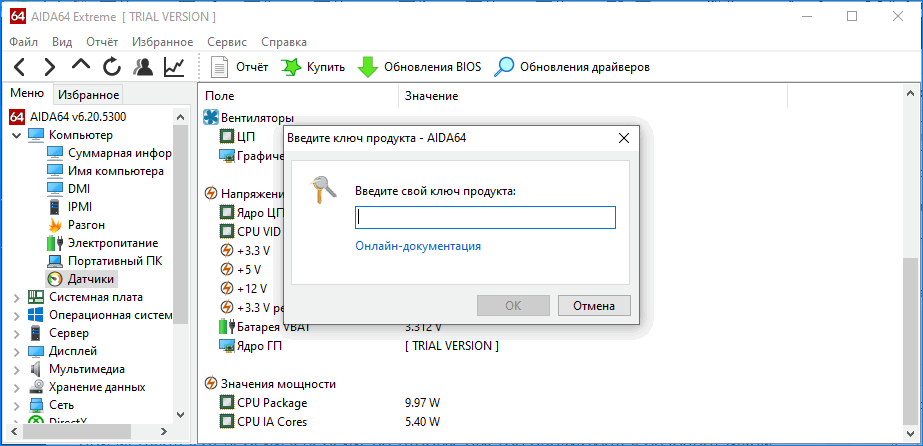Select IPMI tree item

(x=69, y=207)
